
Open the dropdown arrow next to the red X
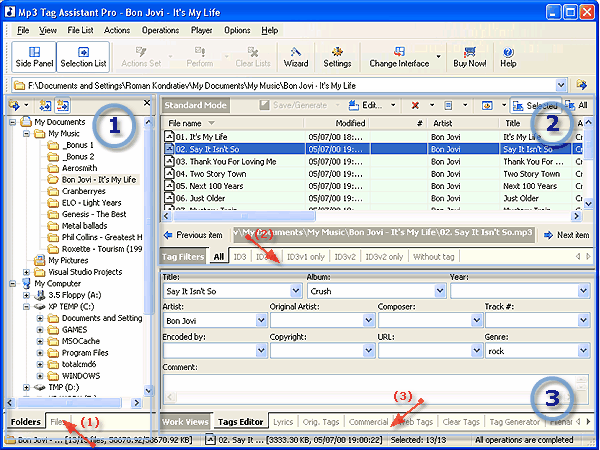(x=432, y=105)
